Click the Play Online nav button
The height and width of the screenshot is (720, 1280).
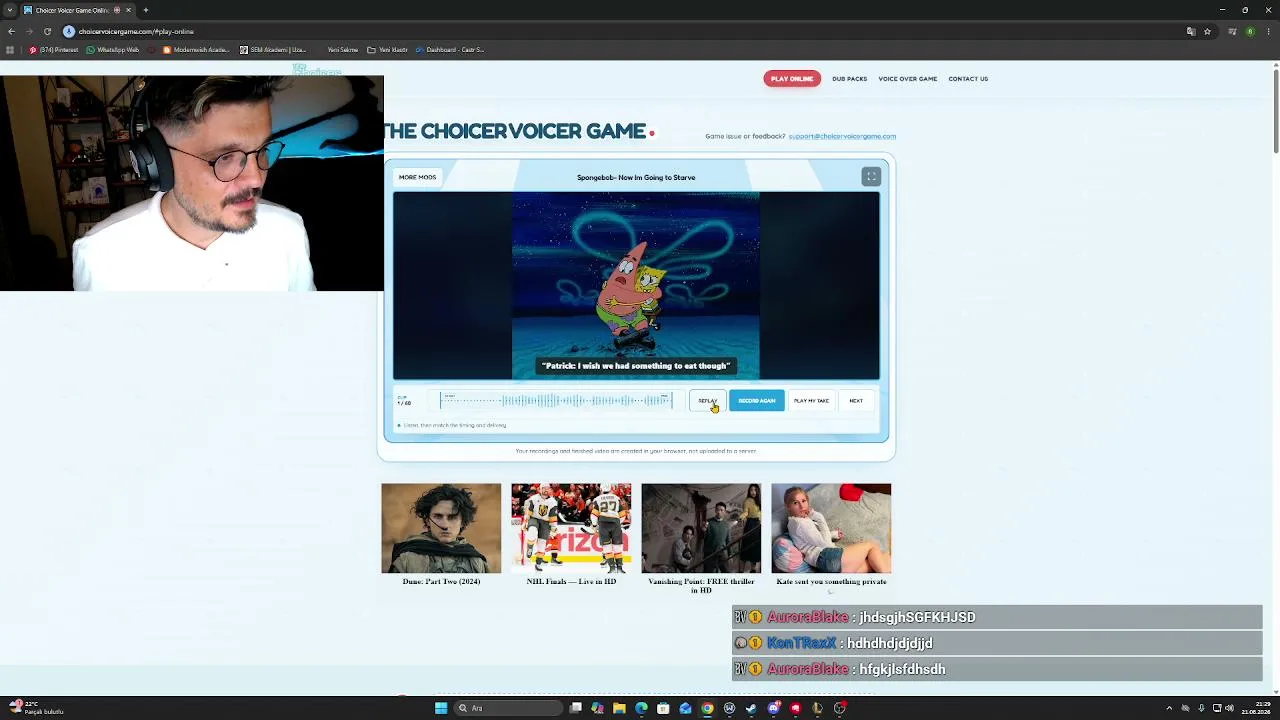[x=792, y=79]
